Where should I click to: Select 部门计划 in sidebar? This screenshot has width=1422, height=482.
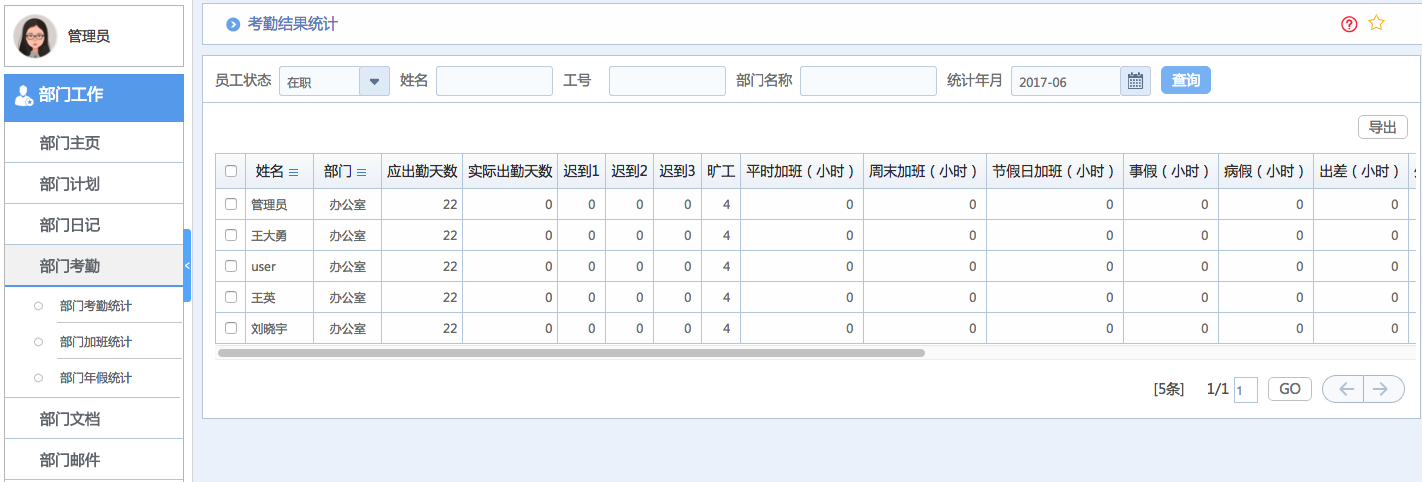click(x=70, y=184)
